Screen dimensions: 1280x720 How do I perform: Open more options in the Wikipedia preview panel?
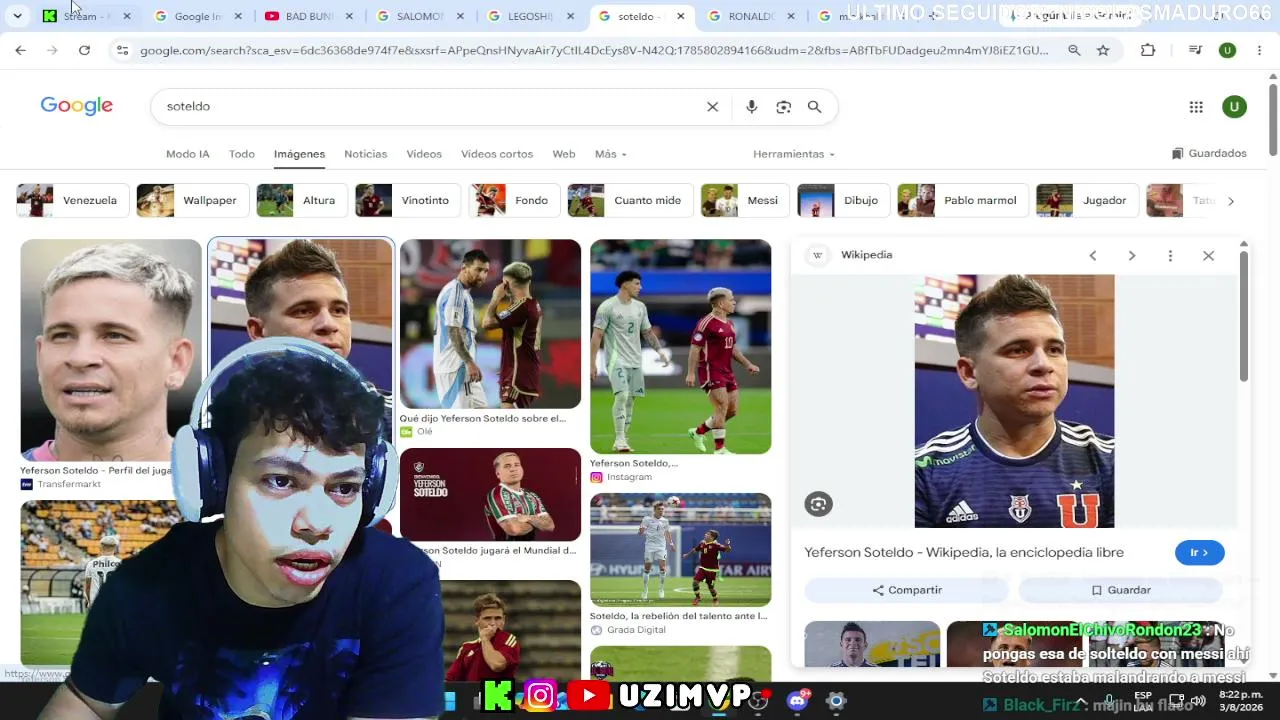point(1170,256)
